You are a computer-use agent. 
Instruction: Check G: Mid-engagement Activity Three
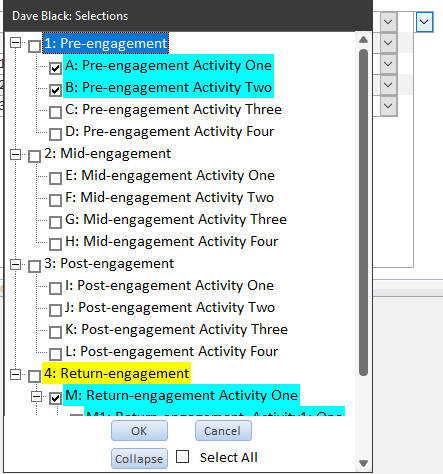pos(55,222)
